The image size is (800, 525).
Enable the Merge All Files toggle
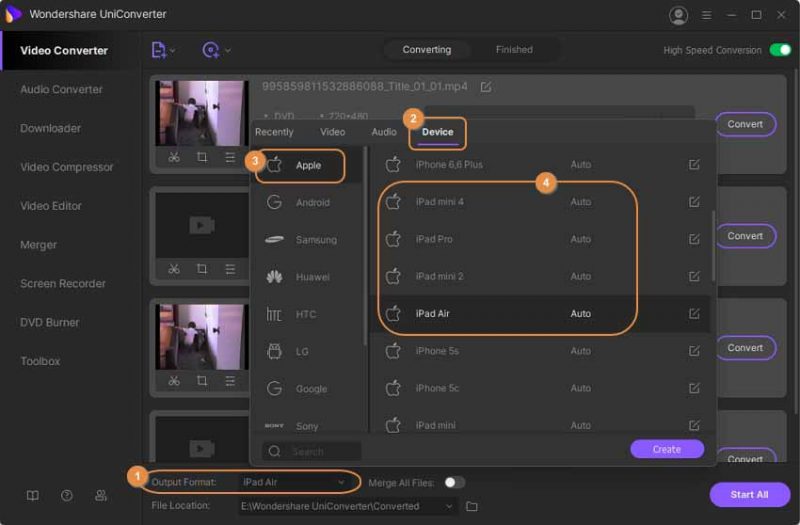pyautogui.click(x=454, y=482)
